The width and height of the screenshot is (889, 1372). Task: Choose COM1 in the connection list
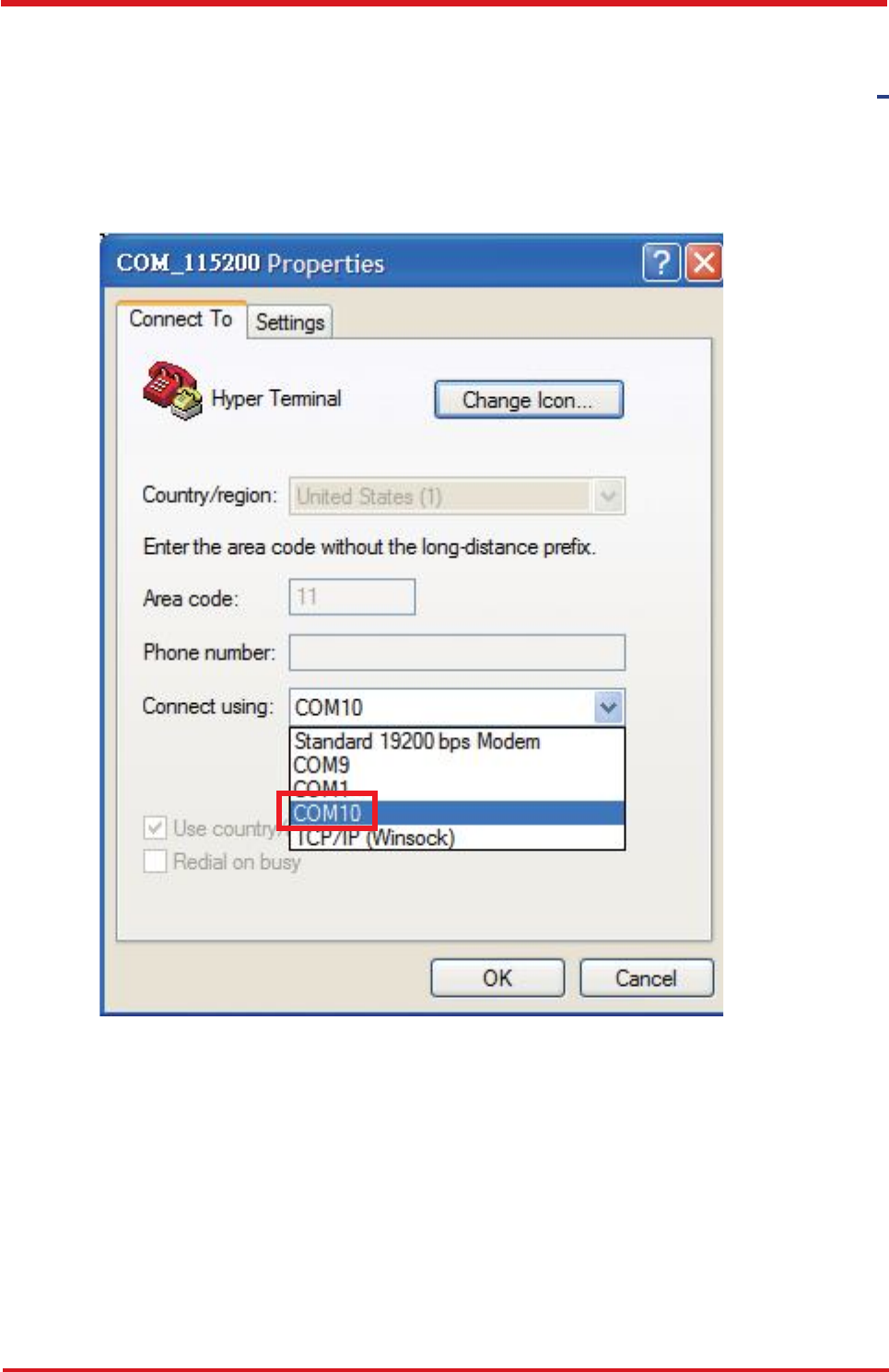[458, 790]
